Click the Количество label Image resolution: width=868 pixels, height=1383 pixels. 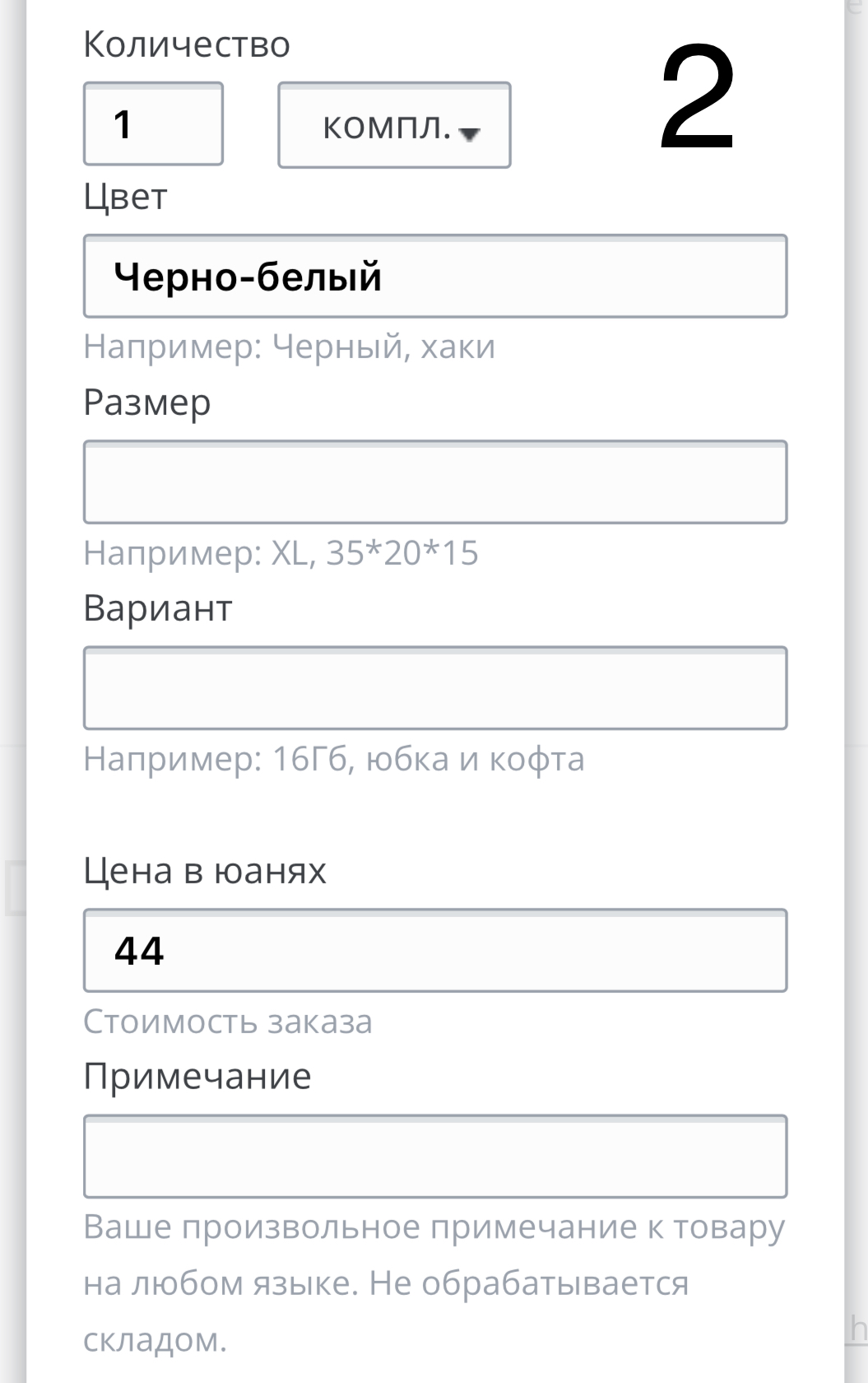[x=187, y=44]
